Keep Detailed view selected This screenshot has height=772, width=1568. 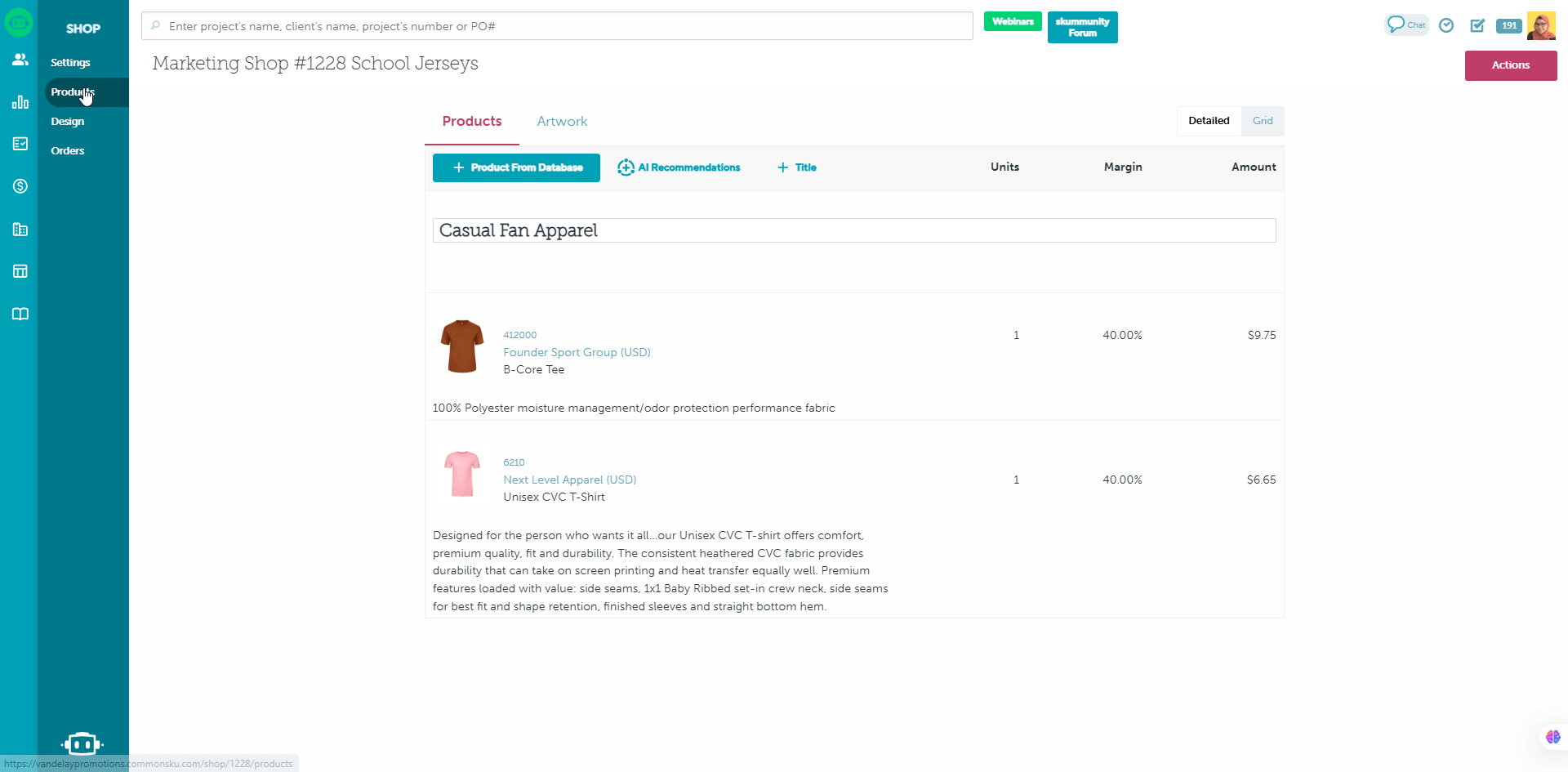coord(1209,120)
